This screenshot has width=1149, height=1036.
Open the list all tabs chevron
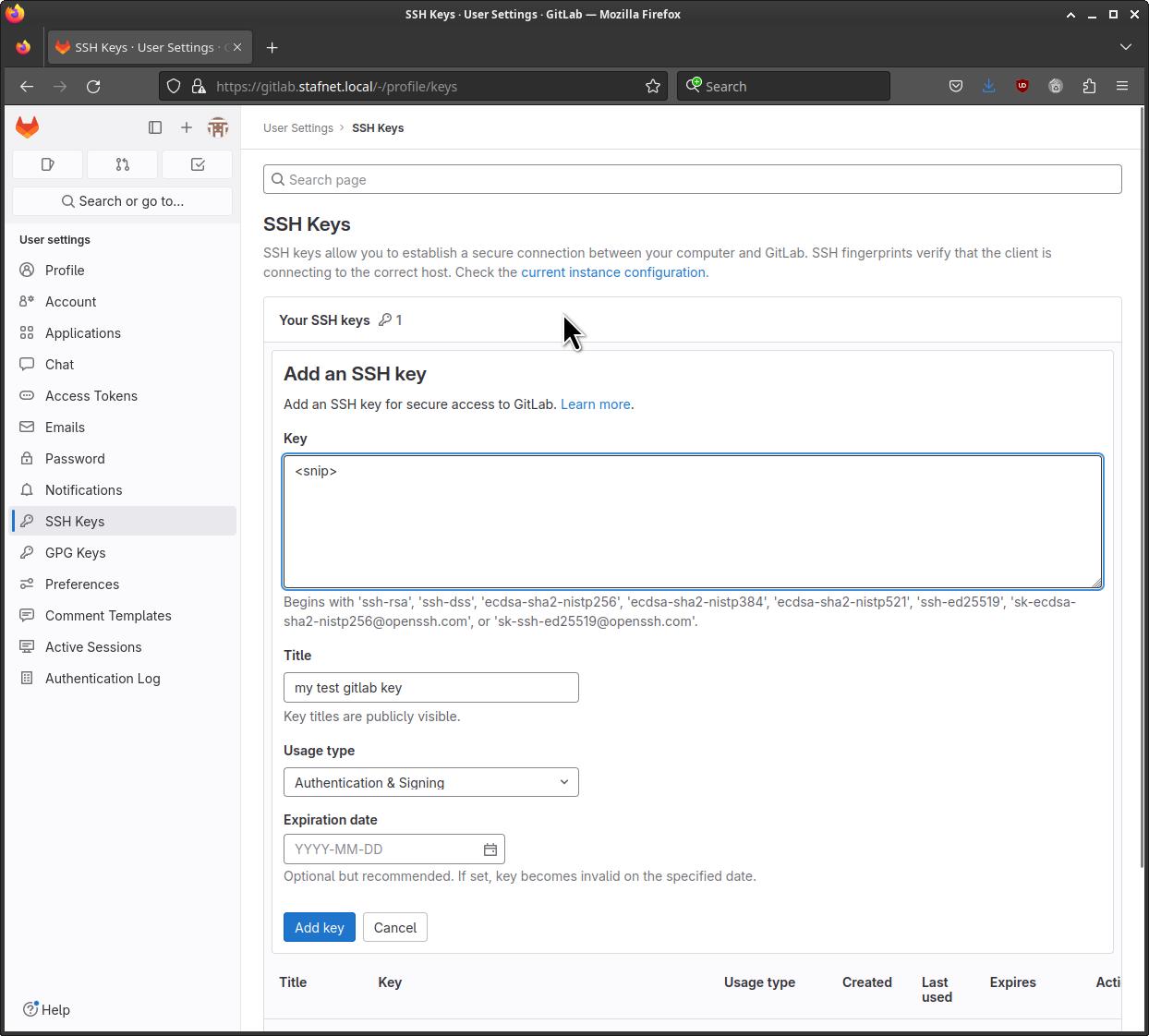[x=1125, y=47]
